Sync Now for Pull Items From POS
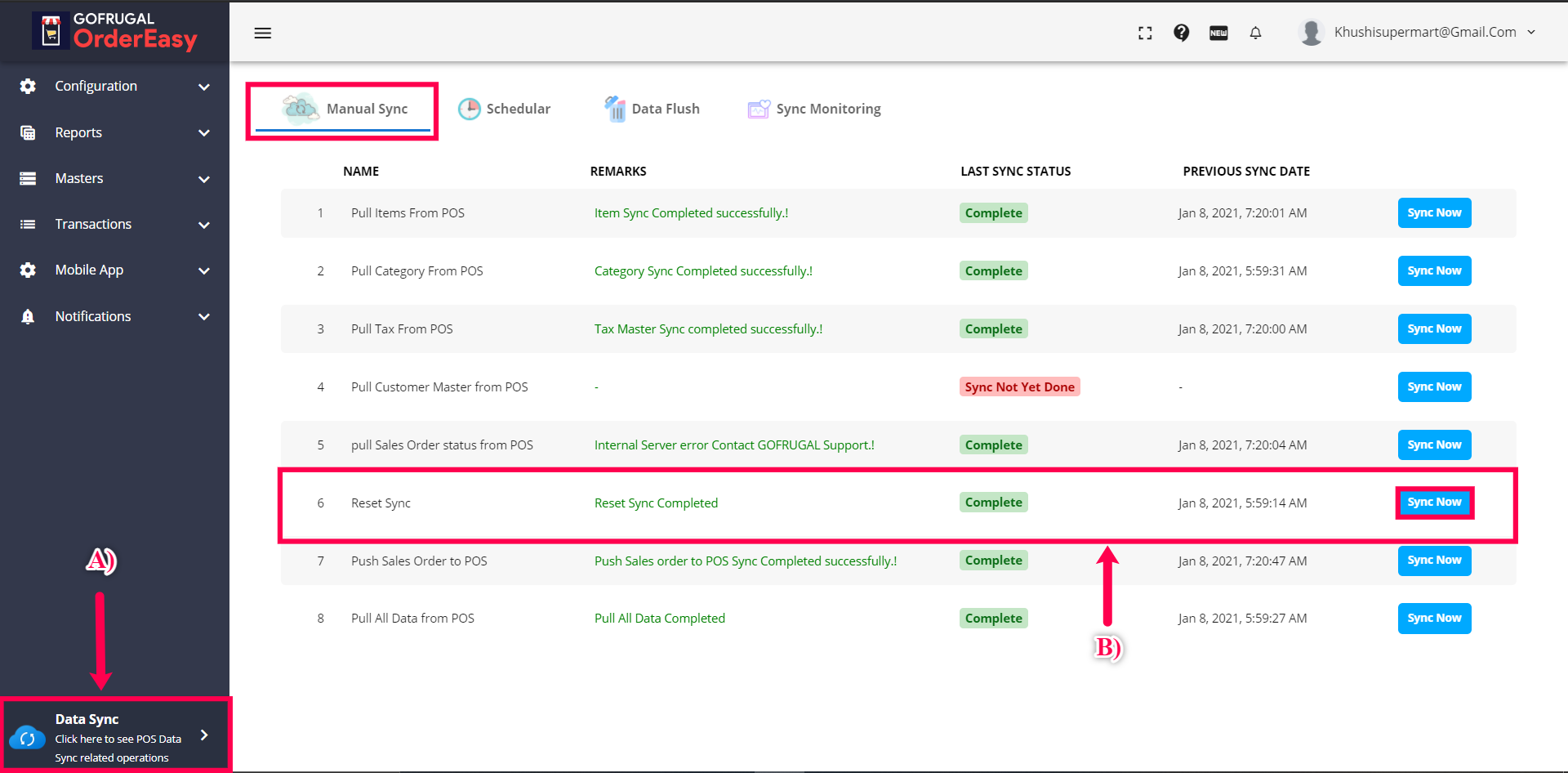1568x773 pixels. [1434, 213]
